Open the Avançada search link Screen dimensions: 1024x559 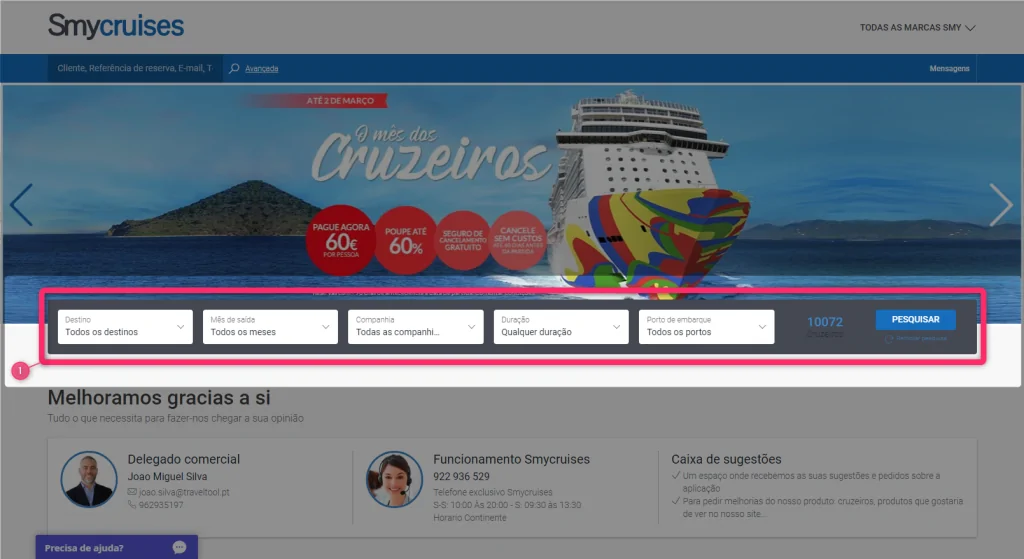[x=261, y=69]
